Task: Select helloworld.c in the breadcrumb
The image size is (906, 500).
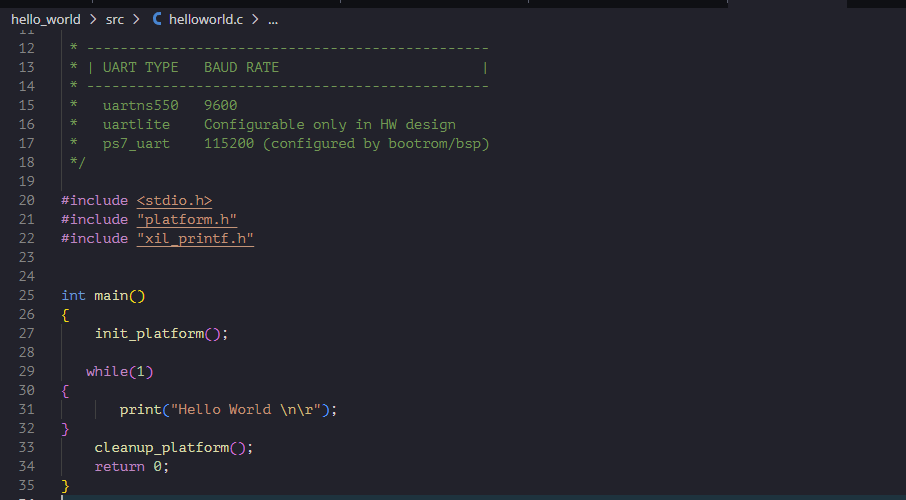Action: tap(206, 19)
